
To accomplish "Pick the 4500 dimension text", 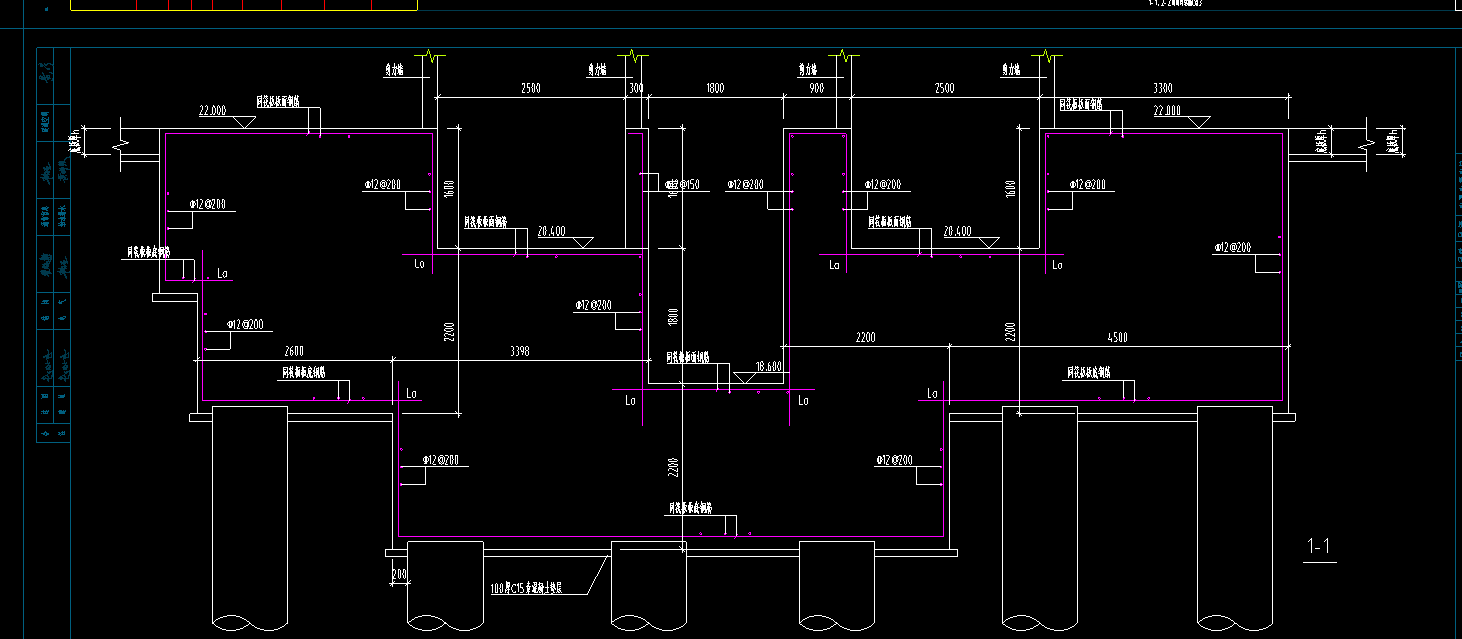I will pyautogui.click(x=1116, y=337).
